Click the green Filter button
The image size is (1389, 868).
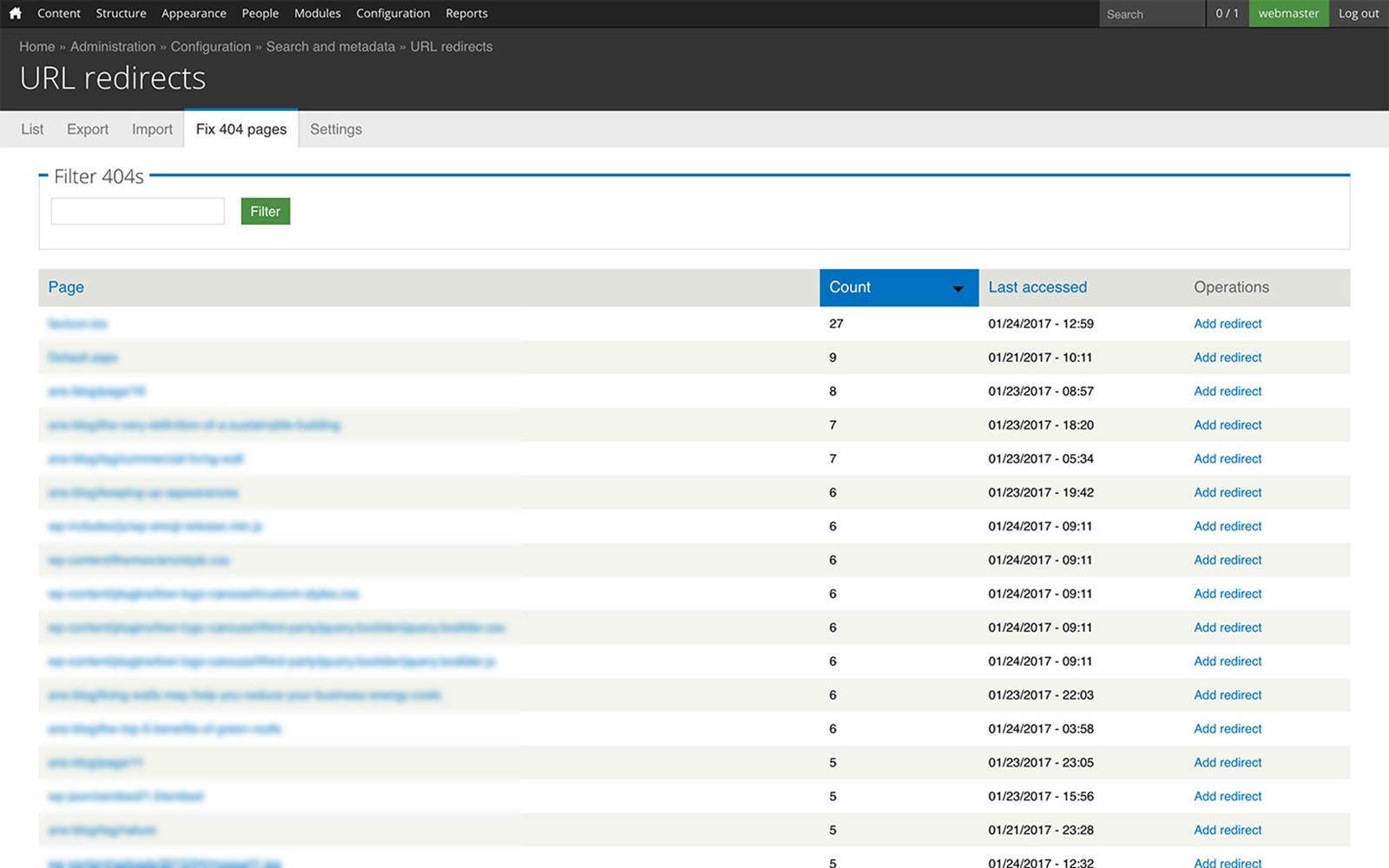266,211
